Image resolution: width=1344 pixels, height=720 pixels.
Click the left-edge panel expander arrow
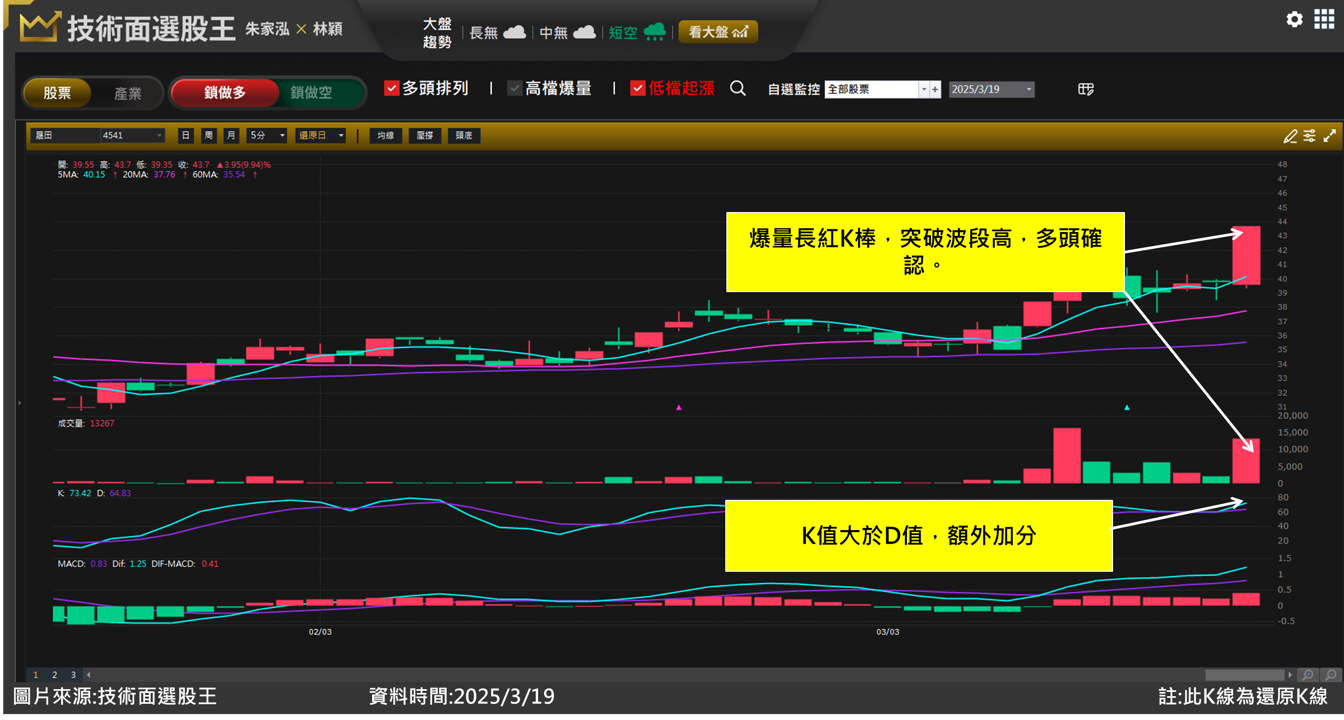coord(19,403)
